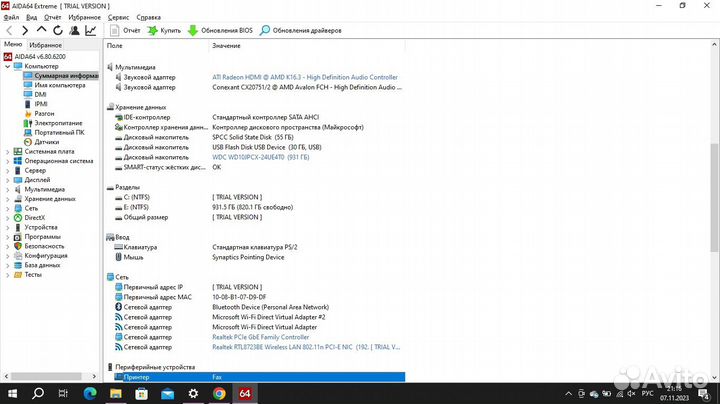This screenshot has height=404, width=720.
Task: Select Программы tree item
Action: (x=37, y=237)
